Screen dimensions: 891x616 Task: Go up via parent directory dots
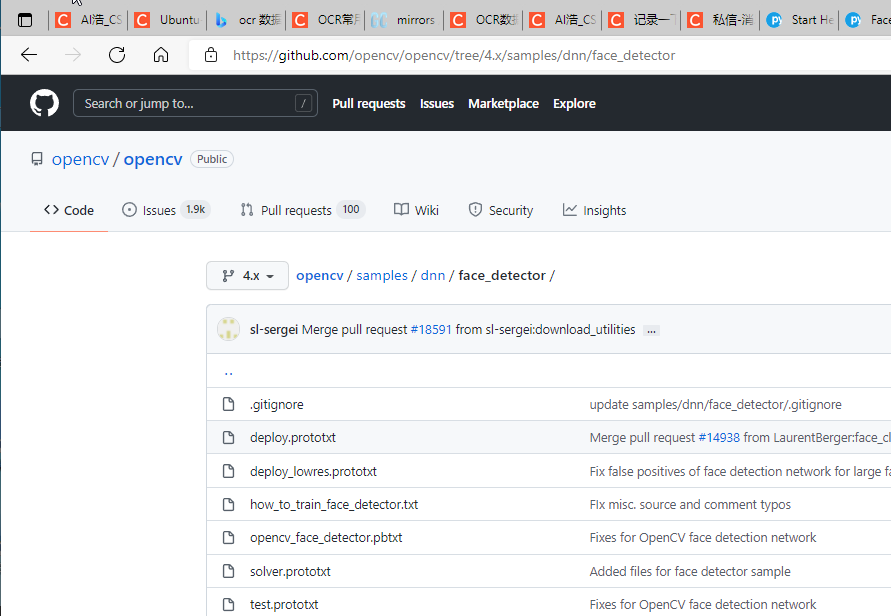point(228,372)
